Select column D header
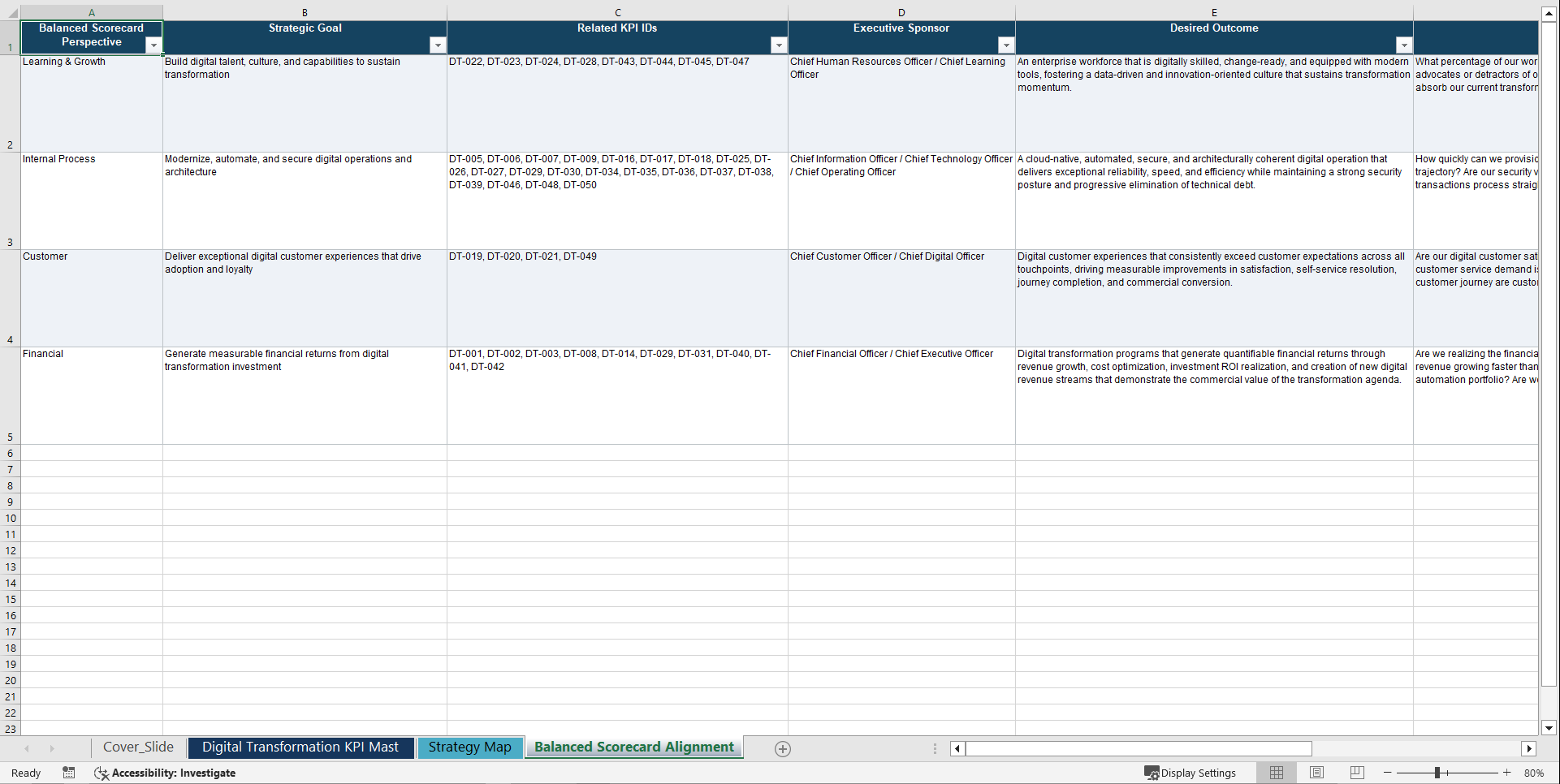Screen dimensions: 1560x784 901,12
